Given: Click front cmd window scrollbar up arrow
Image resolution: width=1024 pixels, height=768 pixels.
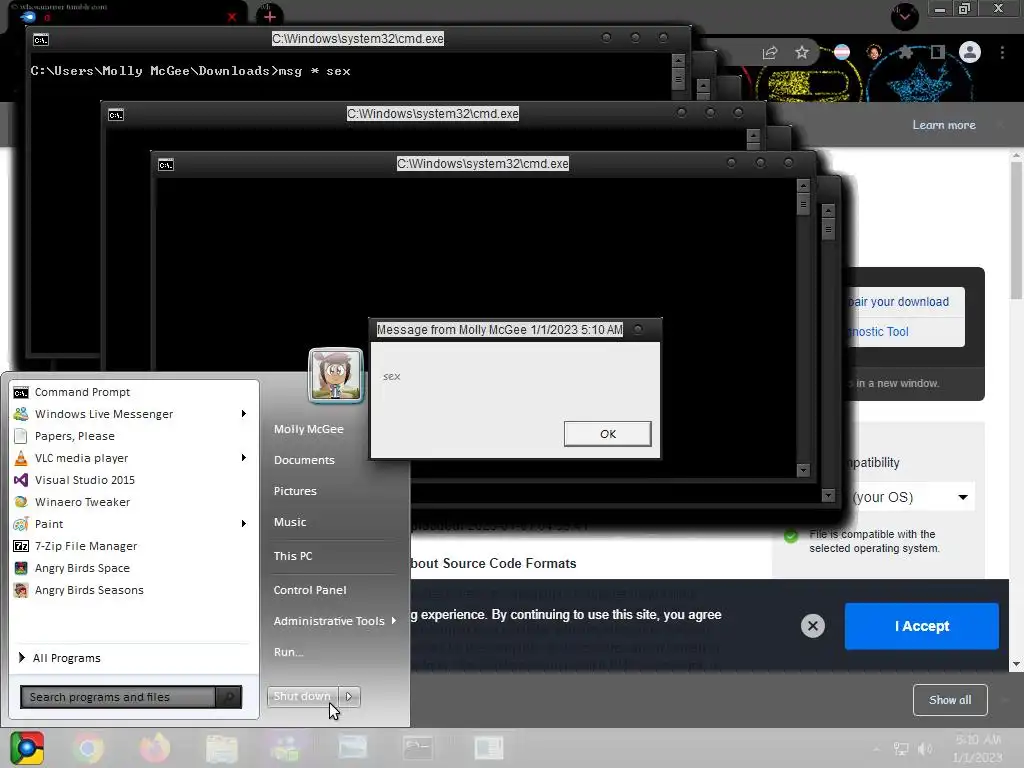Looking at the screenshot, I should pos(803,186).
